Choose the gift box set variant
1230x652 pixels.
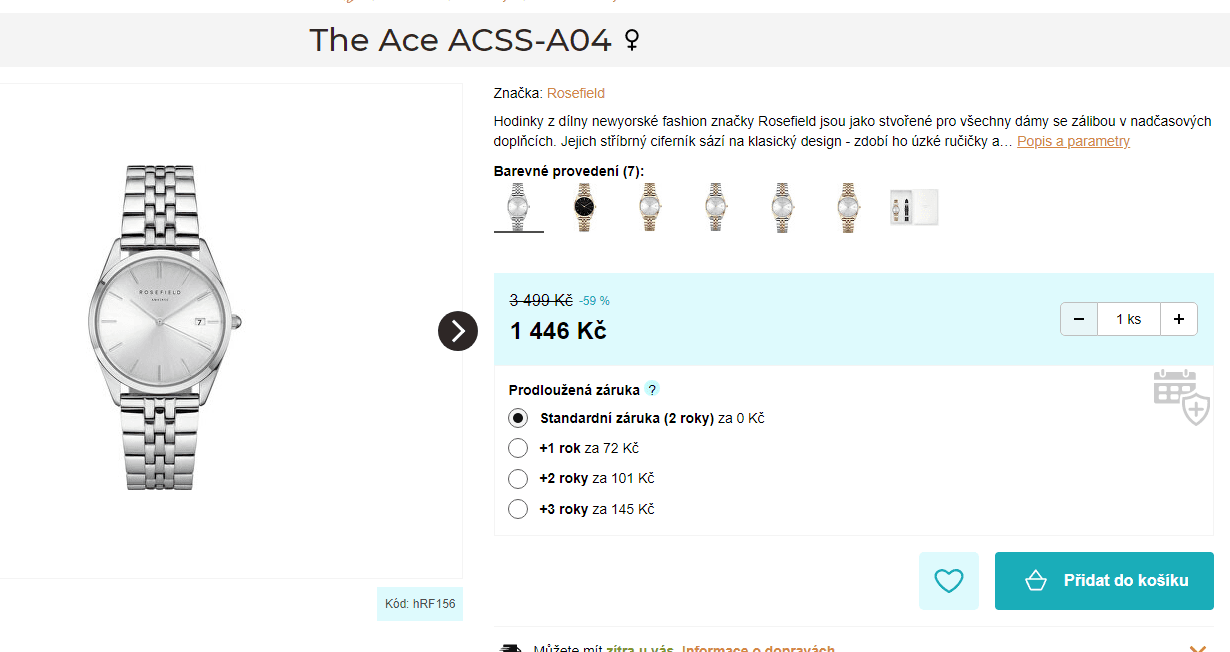pyautogui.click(x=914, y=207)
